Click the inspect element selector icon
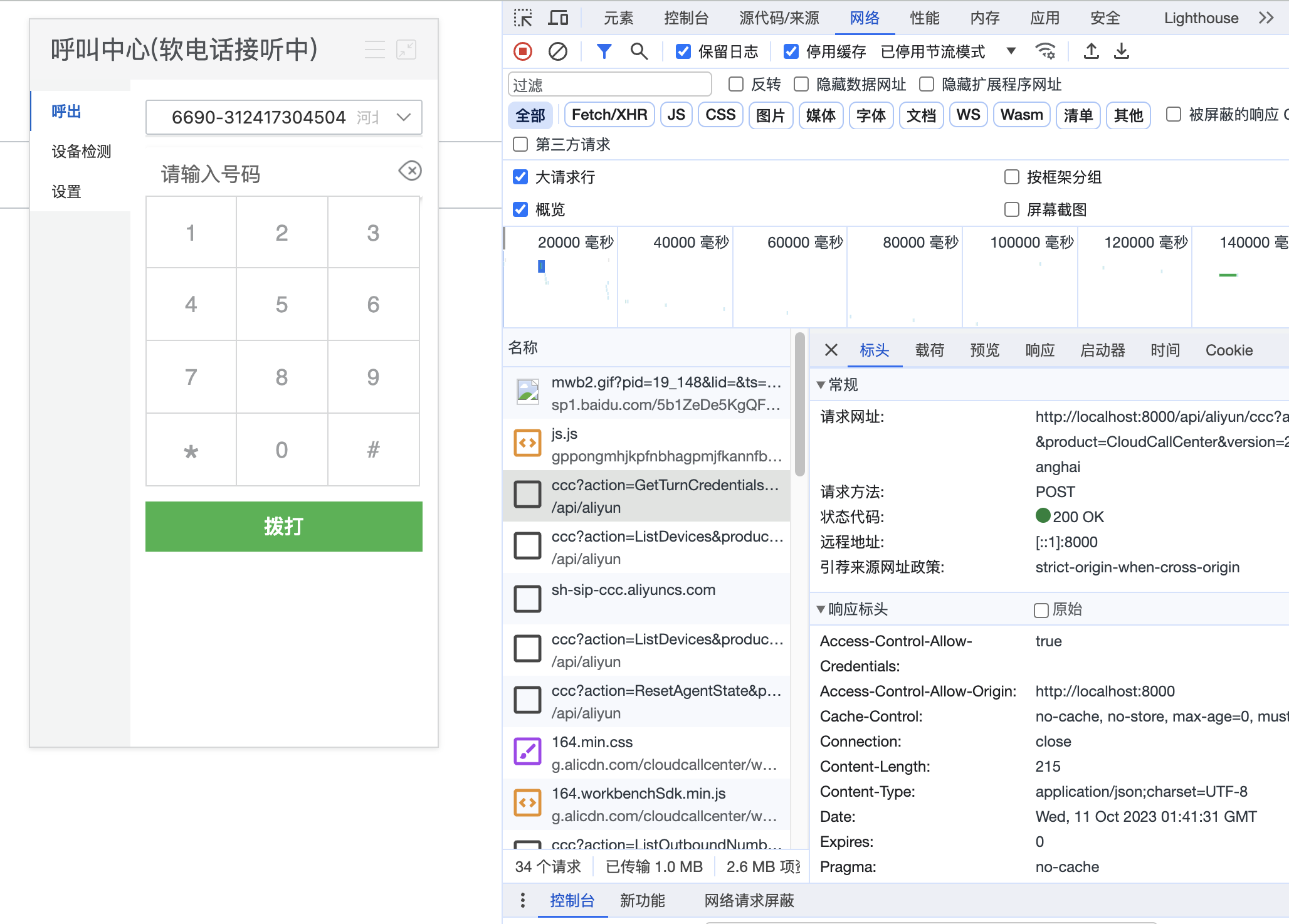1289x924 pixels. tap(523, 18)
